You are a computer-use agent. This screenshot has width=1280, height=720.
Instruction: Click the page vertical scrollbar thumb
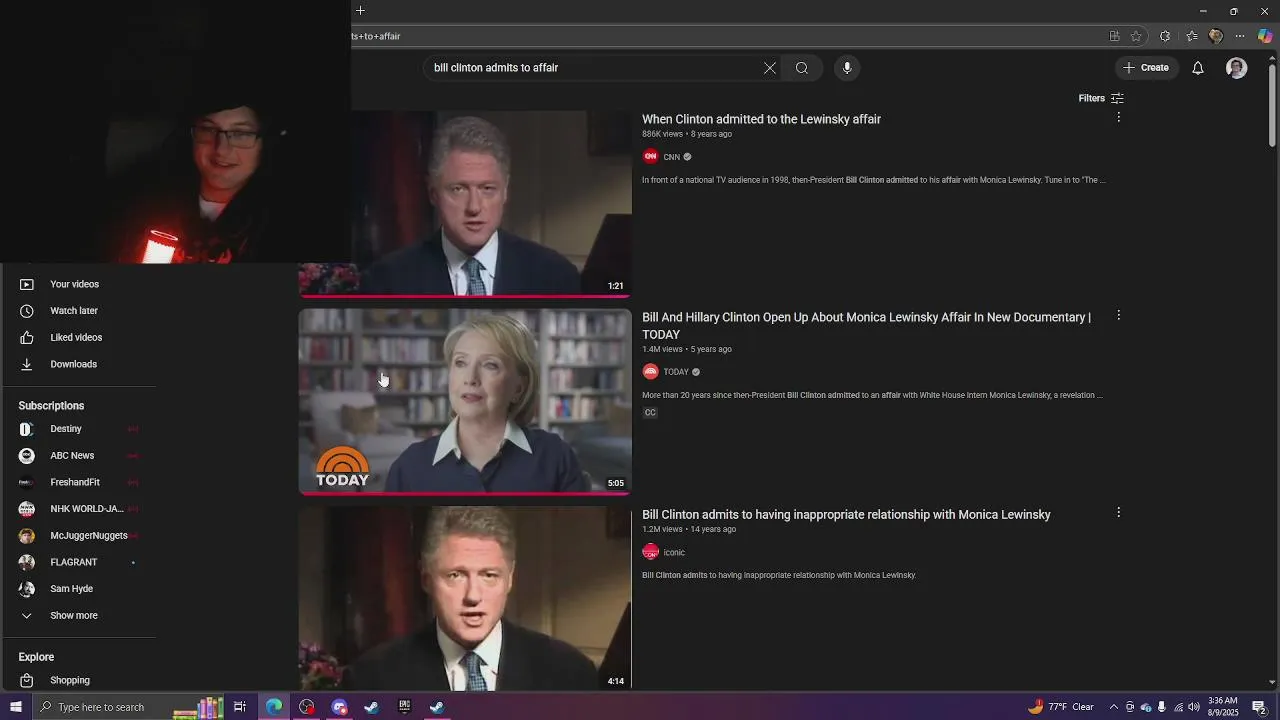(x=1272, y=104)
